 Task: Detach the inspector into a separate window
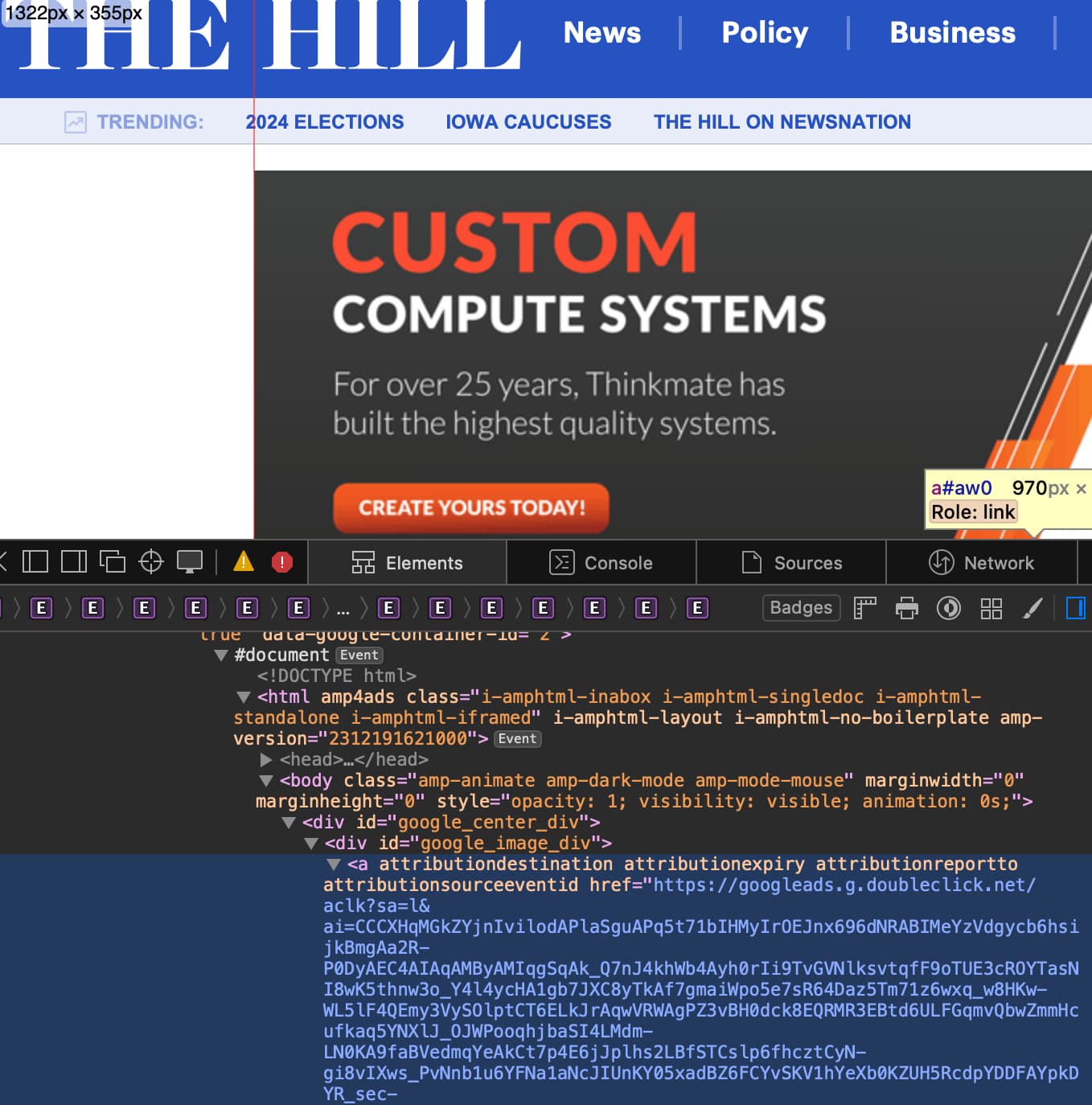(x=113, y=561)
